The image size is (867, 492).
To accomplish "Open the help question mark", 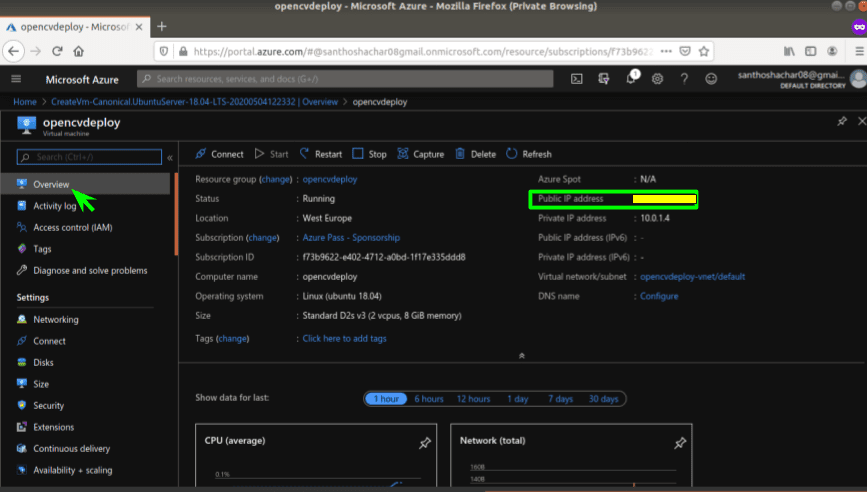I will [684, 79].
